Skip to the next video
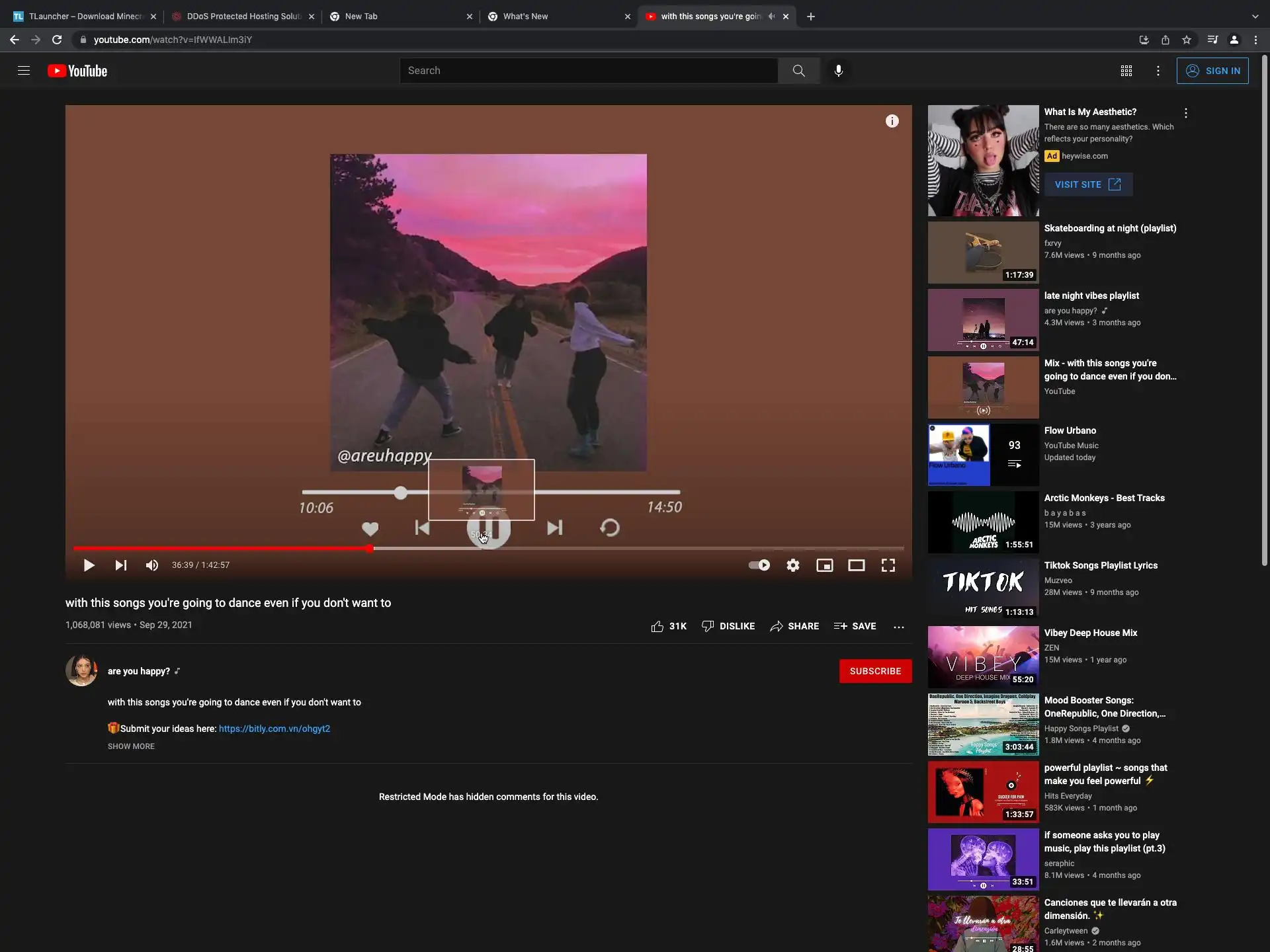This screenshot has height=952, width=1270. 120,565
